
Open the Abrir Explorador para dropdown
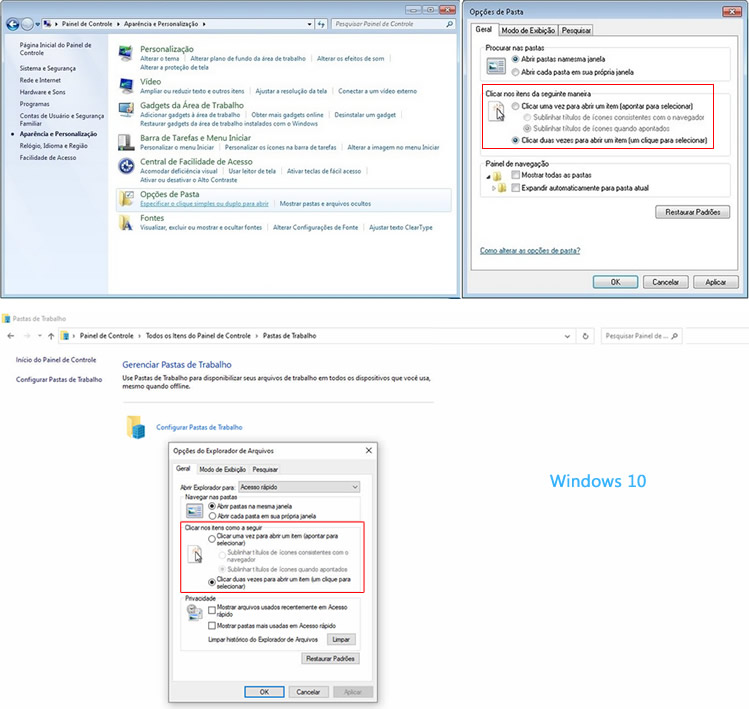pos(299,487)
